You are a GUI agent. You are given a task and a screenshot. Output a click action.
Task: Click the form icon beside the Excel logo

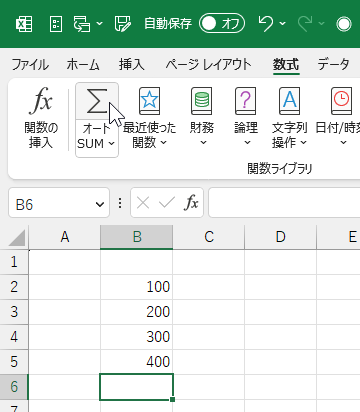56,24
